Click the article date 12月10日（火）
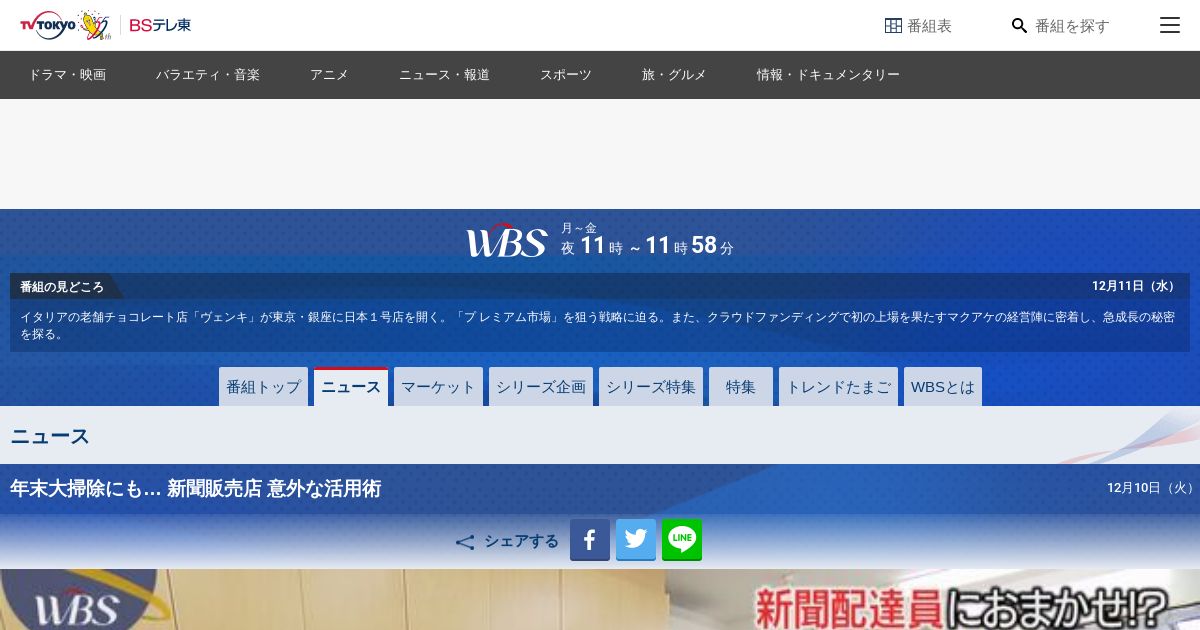1200x630 pixels. click(x=1151, y=488)
